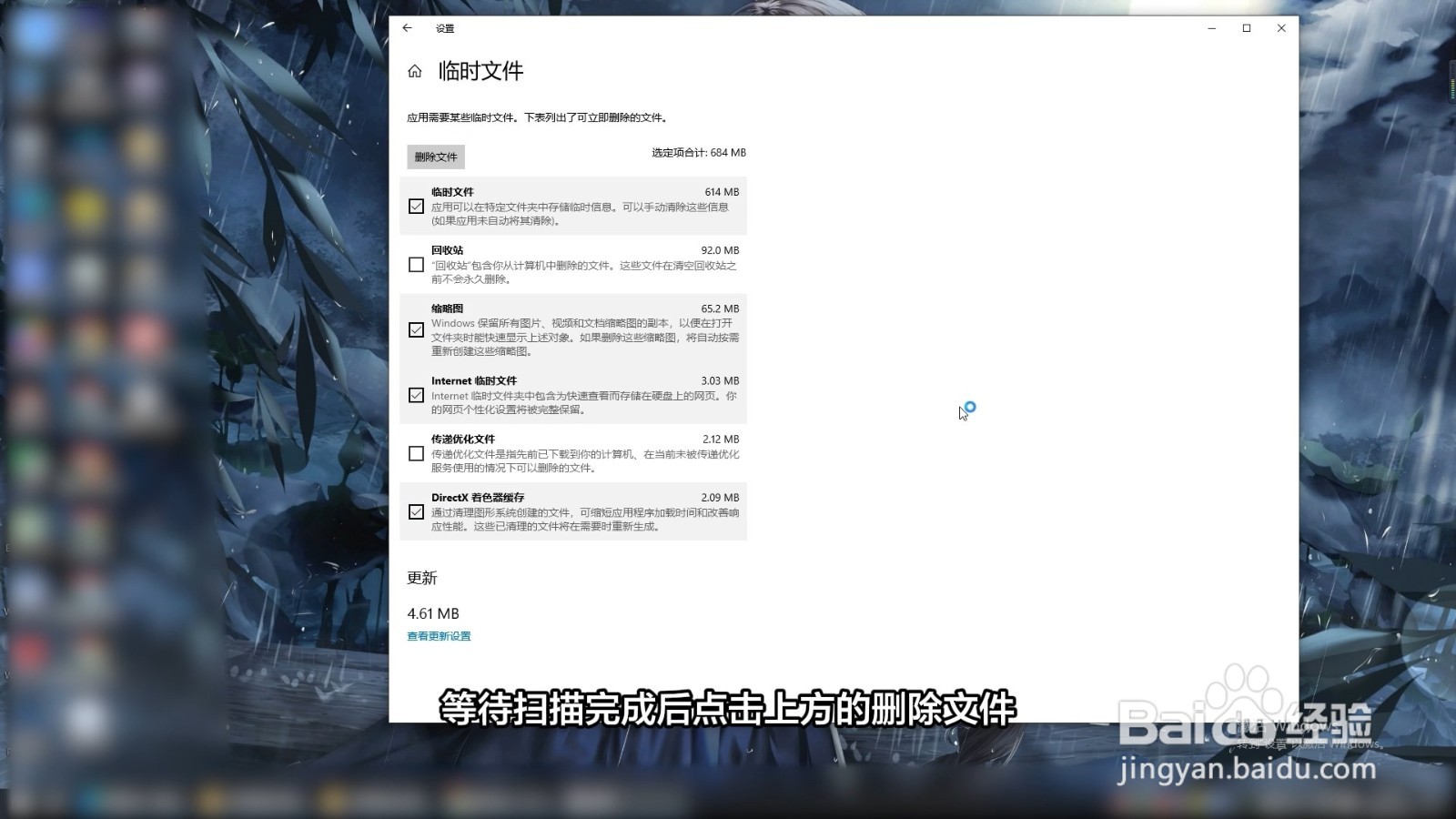Open the Settings home icon
The width and height of the screenshot is (1456, 819).
pos(415,71)
